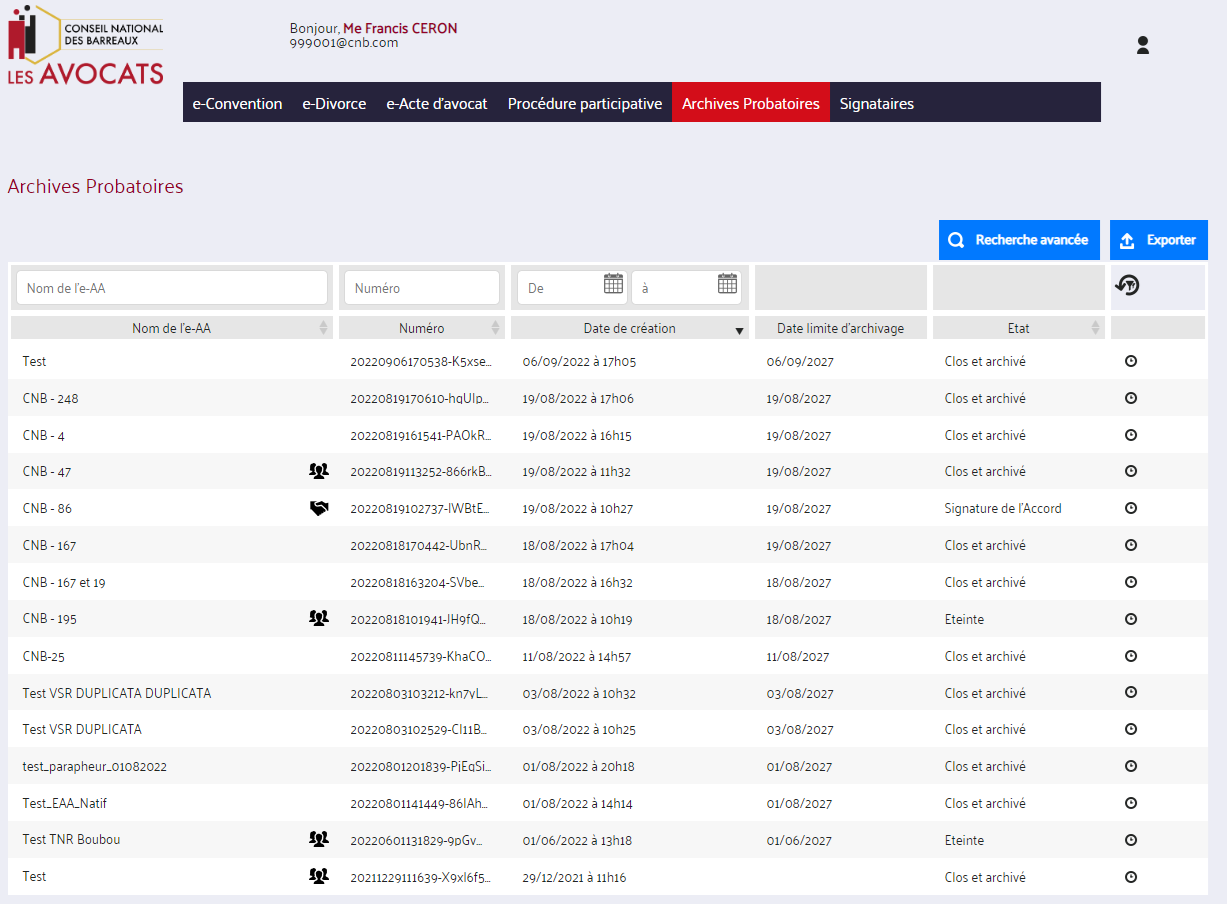Click the group icon on the CNB - 47 row

click(319, 471)
